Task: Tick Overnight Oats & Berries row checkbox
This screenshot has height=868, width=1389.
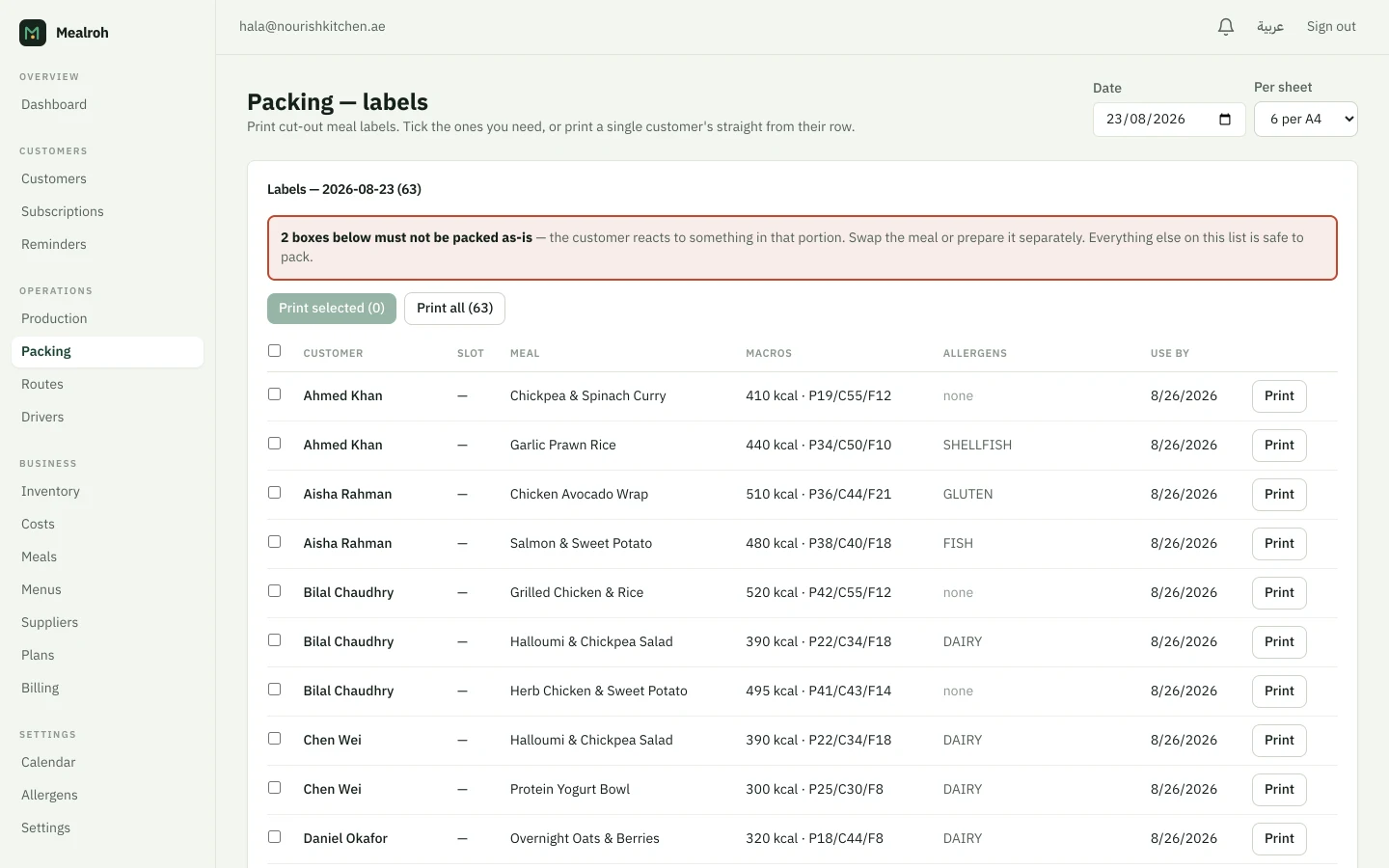Action: pos(275,837)
